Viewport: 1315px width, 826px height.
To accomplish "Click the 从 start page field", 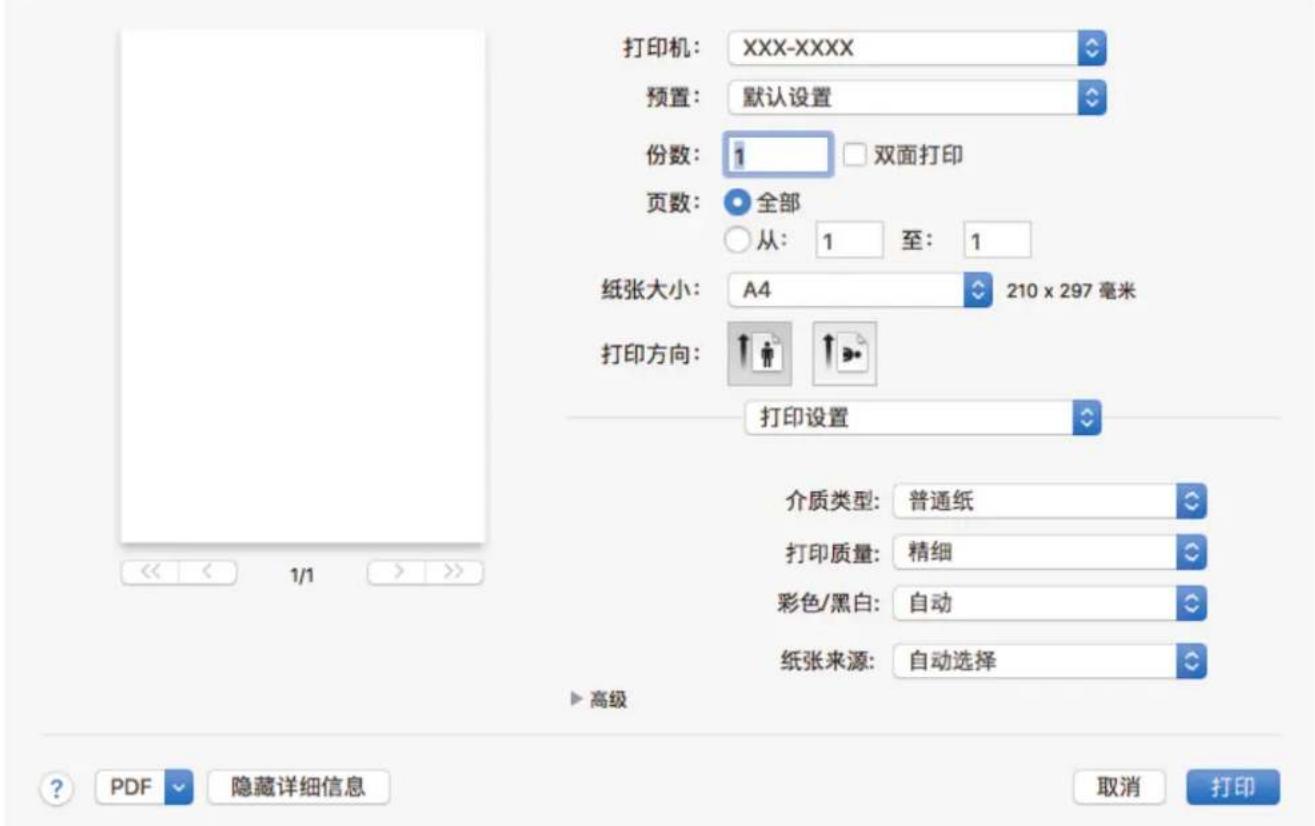I will 850,240.
